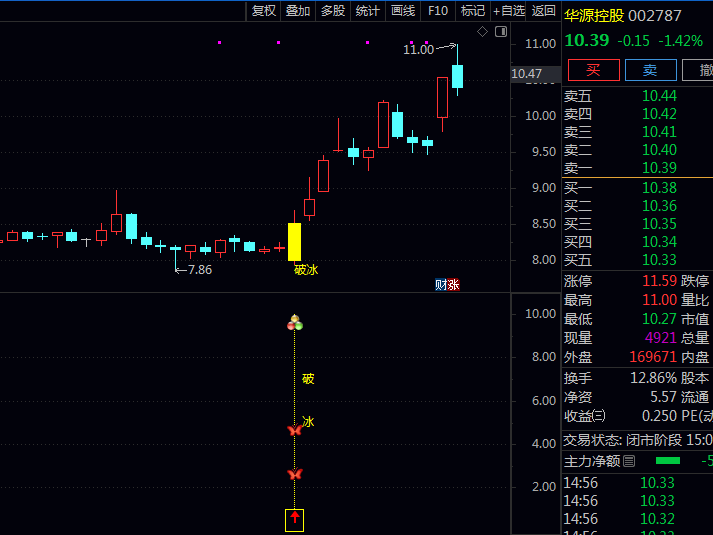This screenshot has height=535, width=713.
Task: Click the 返回 button
Action: [543, 10]
